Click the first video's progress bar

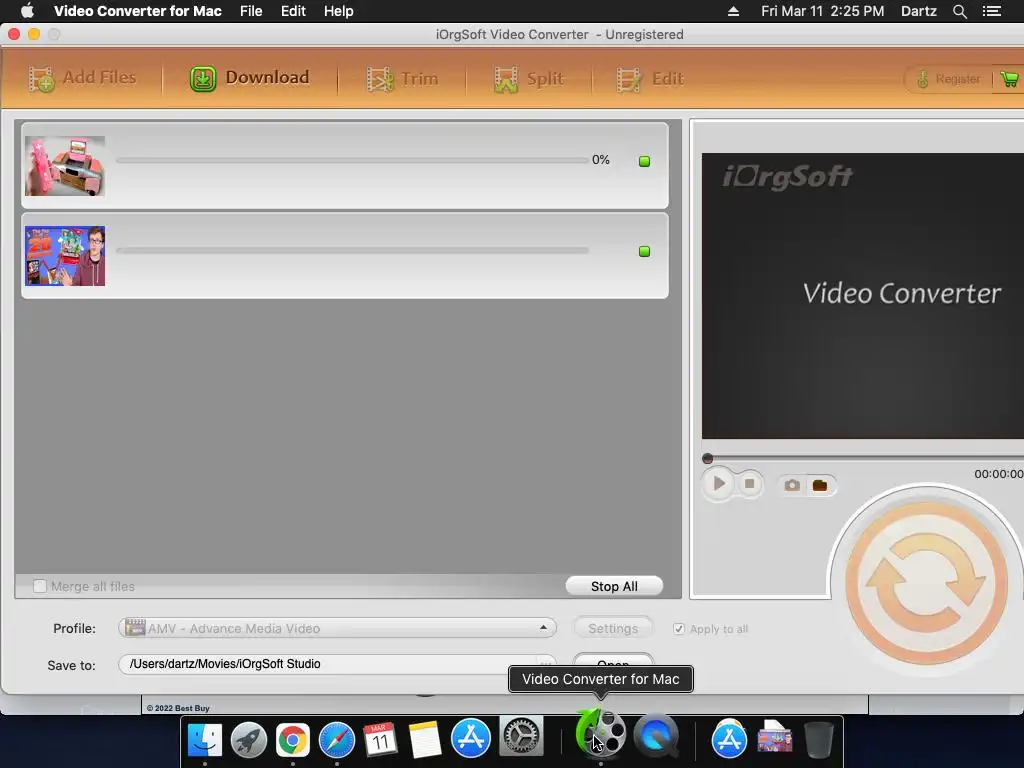click(352, 160)
